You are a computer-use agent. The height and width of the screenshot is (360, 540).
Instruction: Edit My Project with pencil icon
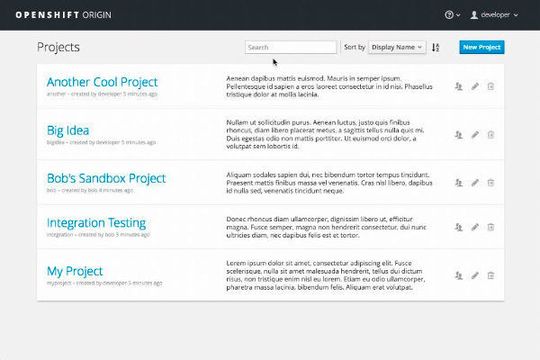click(475, 275)
